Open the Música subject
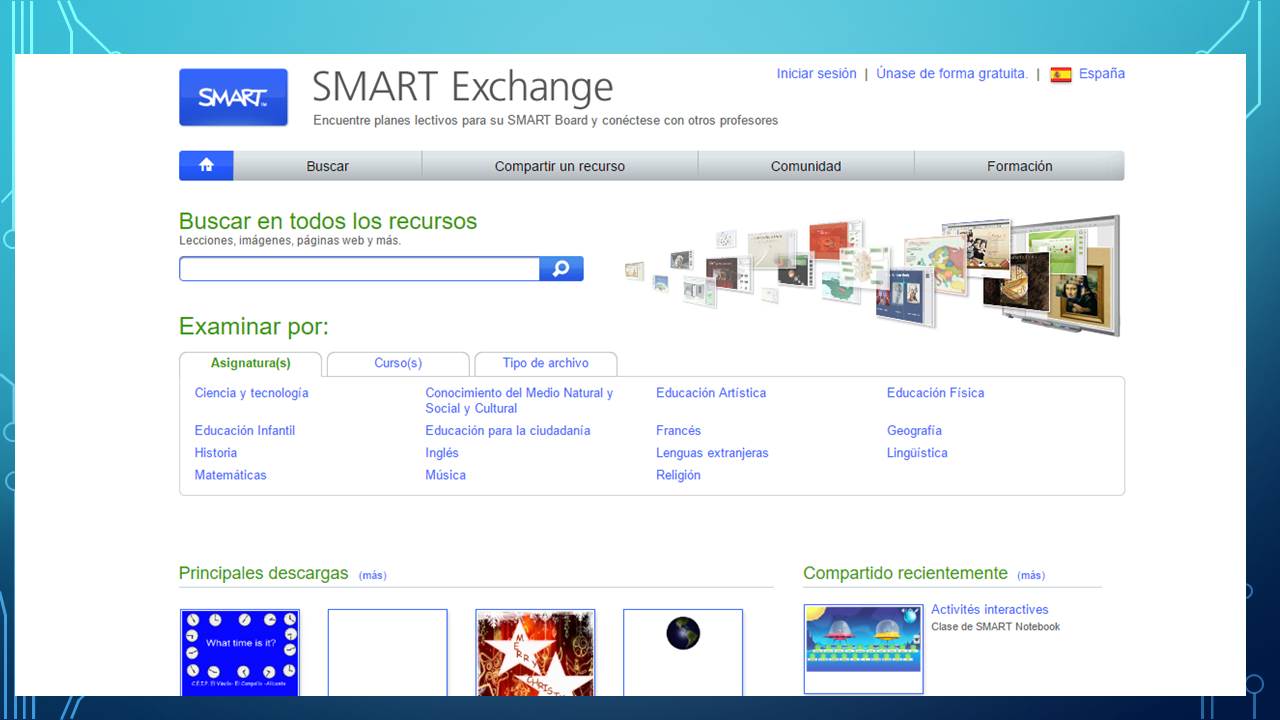Image resolution: width=1280 pixels, height=720 pixels. tap(446, 475)
